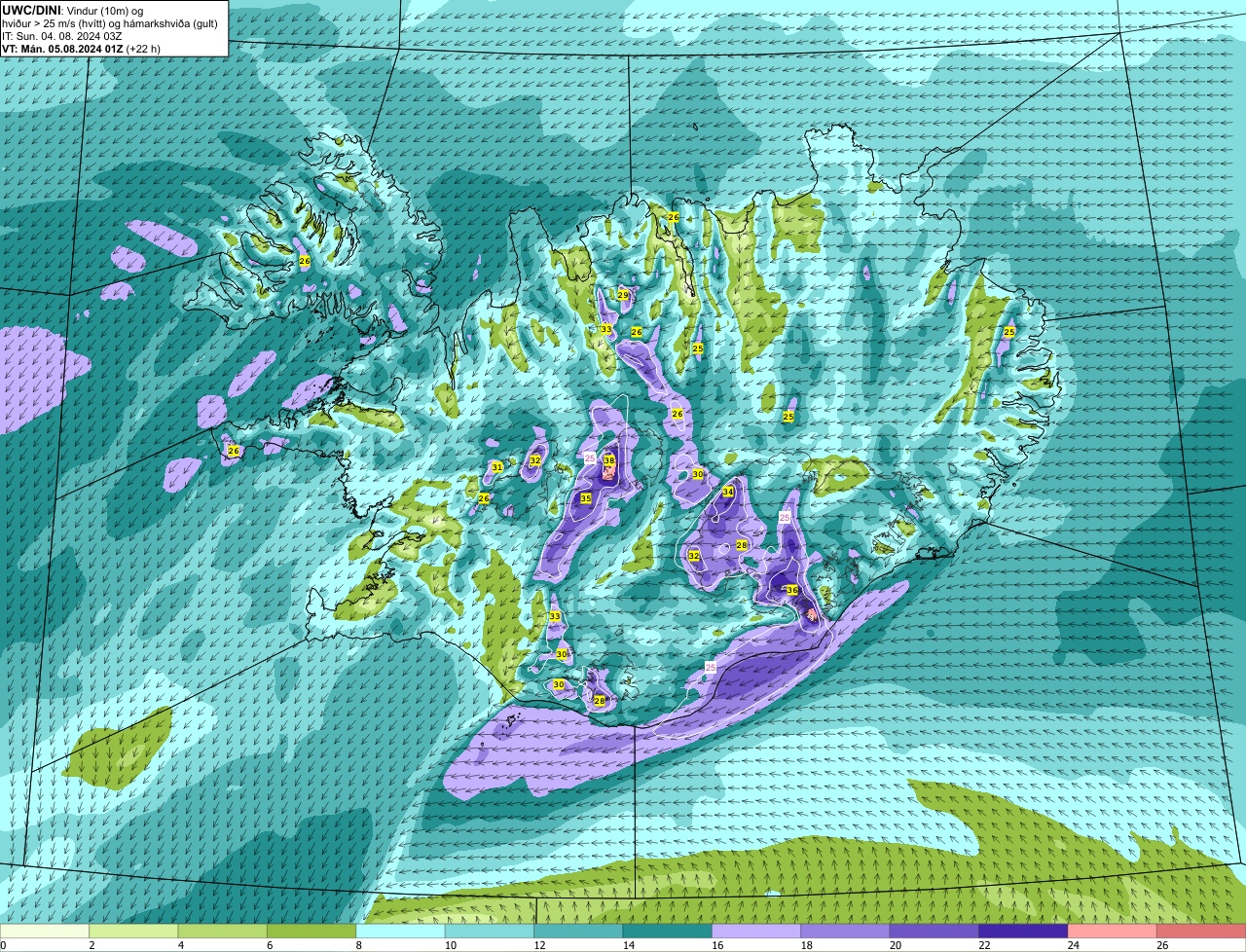The image size is (1246, 952).
Task: Click the yellow gust label reading 34
Action: pyautogui.click(x=728, y=492)
